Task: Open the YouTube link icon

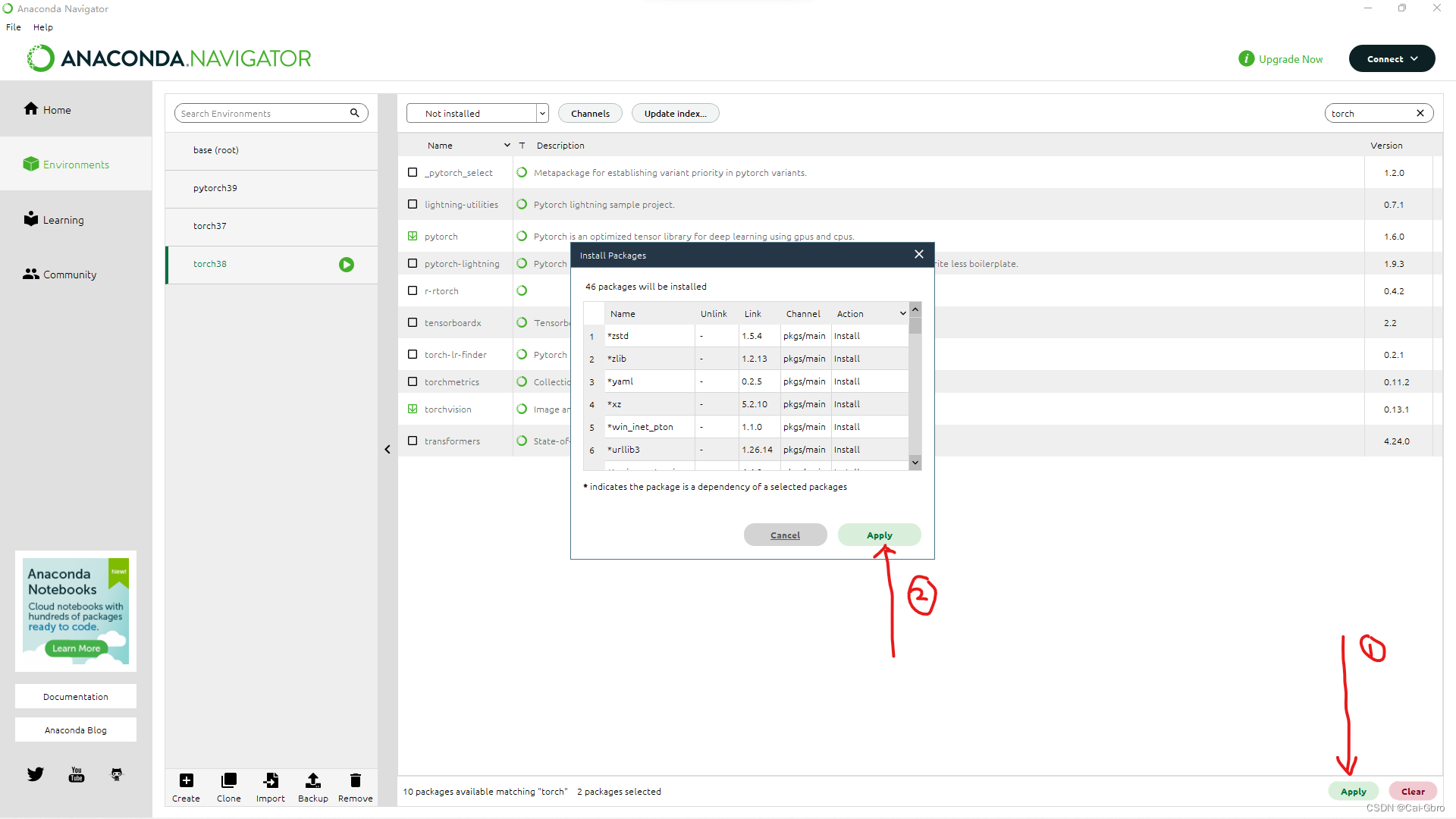Action: coord(77,774)
